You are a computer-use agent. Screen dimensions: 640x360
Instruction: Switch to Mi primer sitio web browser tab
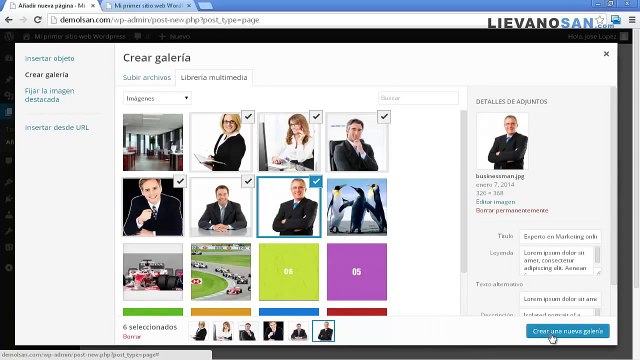pos(148,6)
